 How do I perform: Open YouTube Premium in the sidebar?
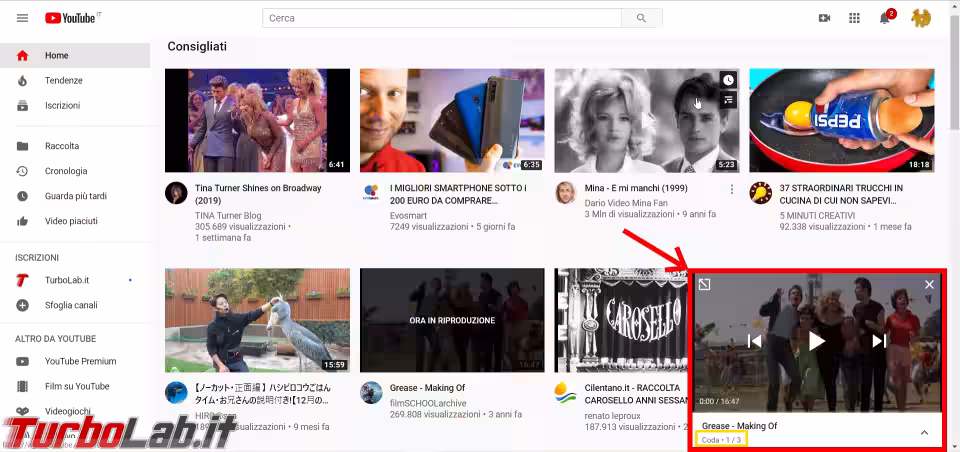click(x=75, y=361)
